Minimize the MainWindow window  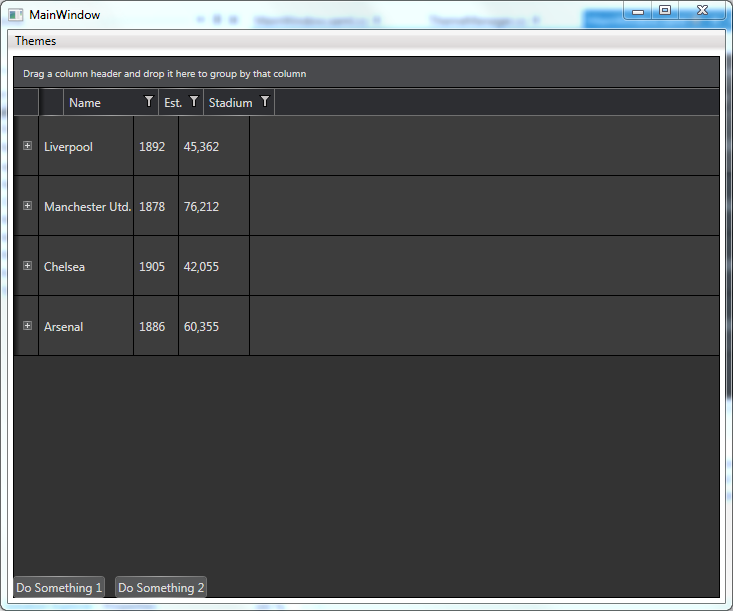[638, 11]
